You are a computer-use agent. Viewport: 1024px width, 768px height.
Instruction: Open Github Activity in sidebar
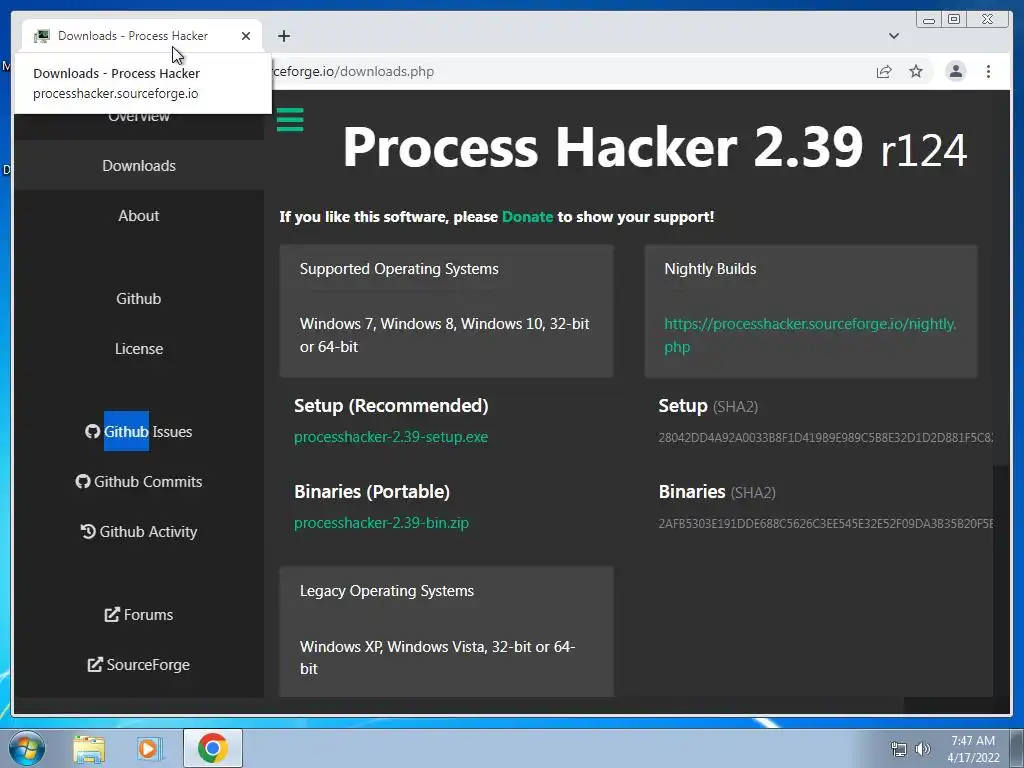pos(139,531)
